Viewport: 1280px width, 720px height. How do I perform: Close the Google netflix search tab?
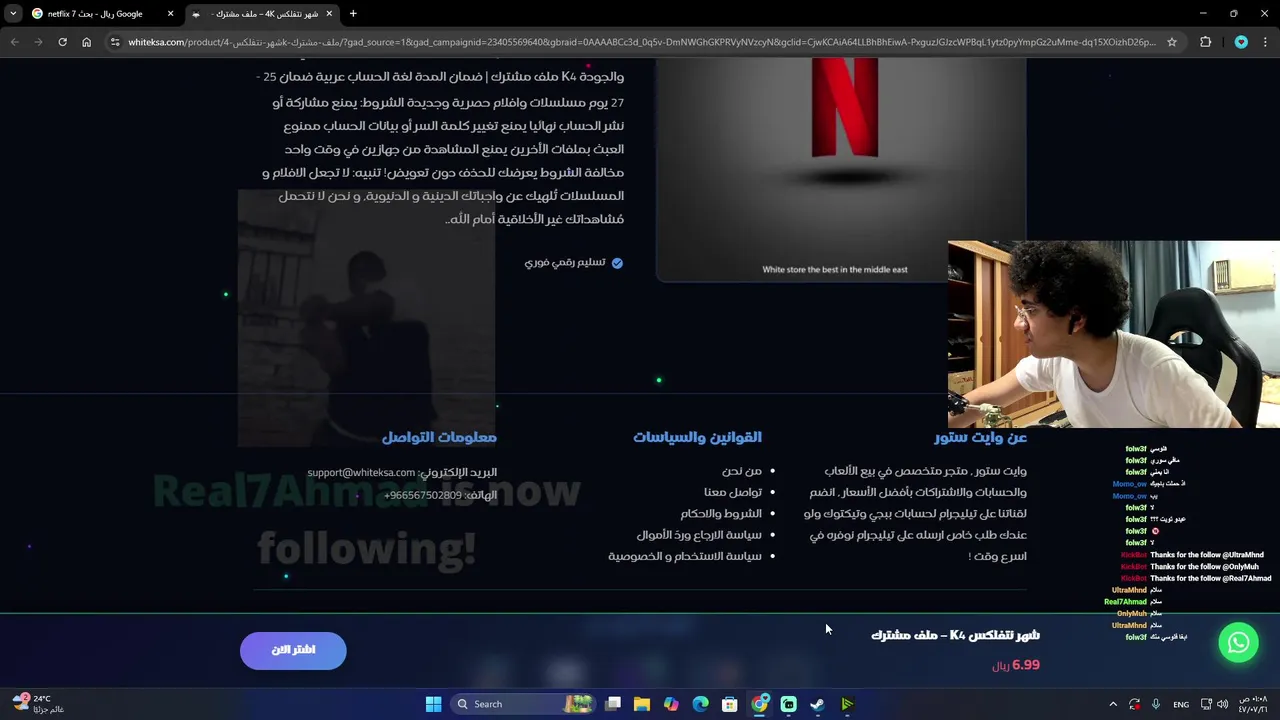tap(170, 14)
